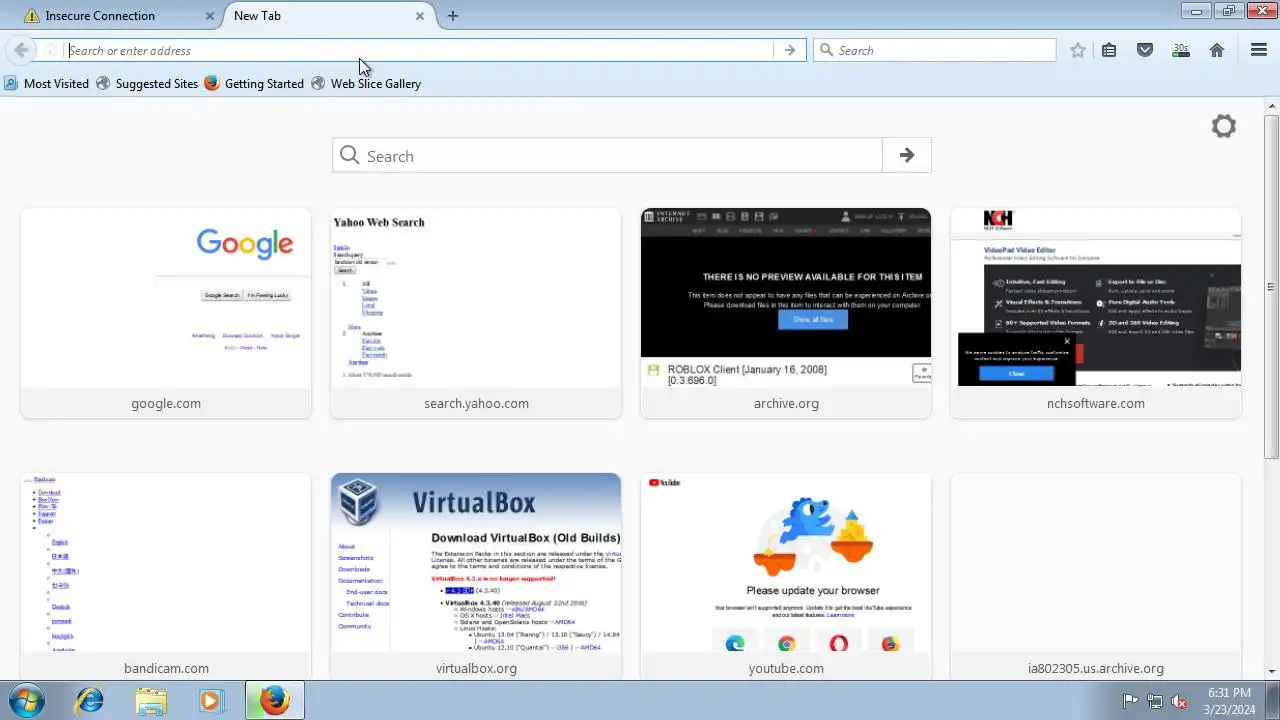Click the vertical scrollbar thumb
Viewport: 1280px width, 720px height.
1272,285
